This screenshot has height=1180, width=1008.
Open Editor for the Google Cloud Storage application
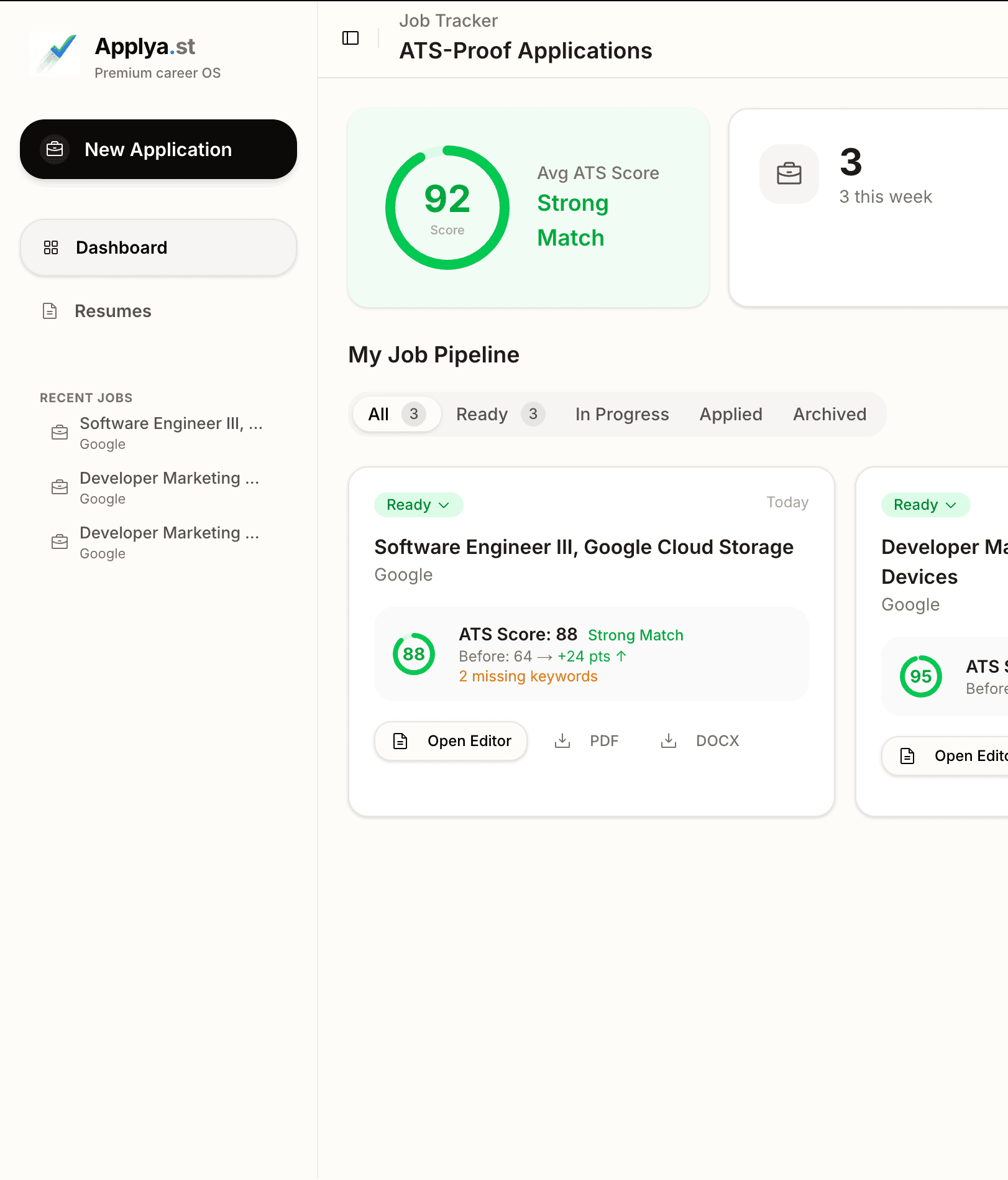click(x=451, y=740)
